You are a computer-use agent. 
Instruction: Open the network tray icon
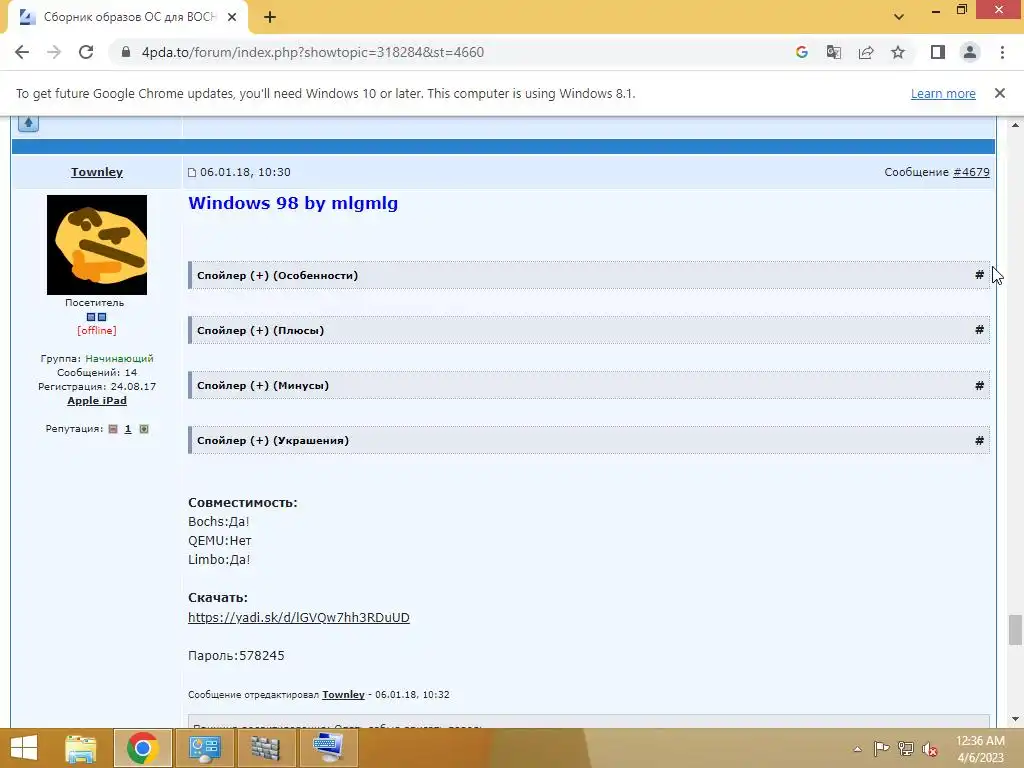pyautogui.click(x=906, y=749)
